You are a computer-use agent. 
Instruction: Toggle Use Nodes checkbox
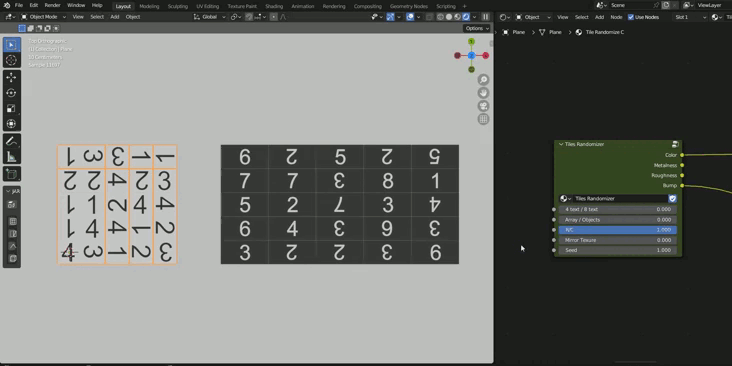[631, 17]
